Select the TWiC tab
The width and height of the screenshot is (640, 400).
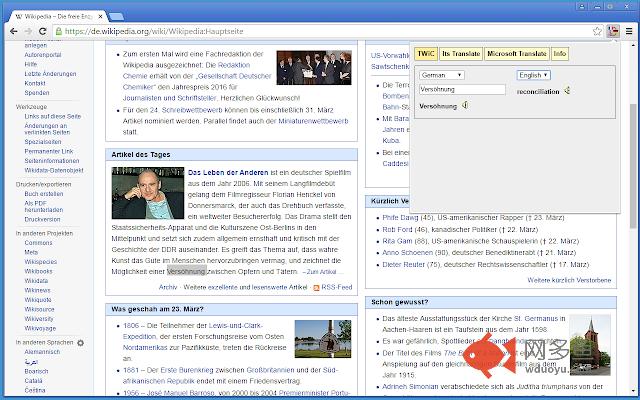427,53
